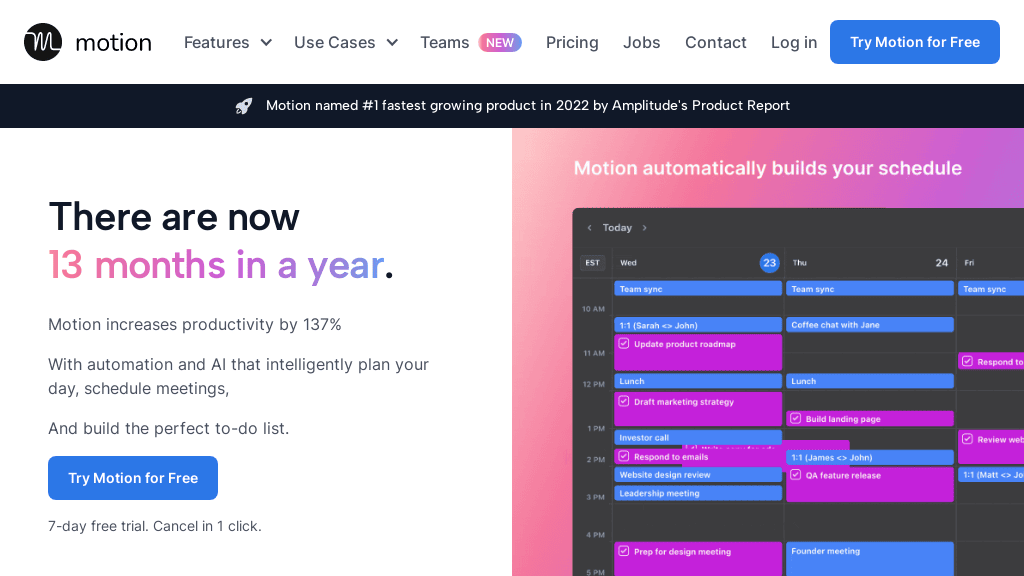Viewport: 1024px width, 576px height.
Task: Open the Jobs page from the navigation
Action: coord(641,42)
